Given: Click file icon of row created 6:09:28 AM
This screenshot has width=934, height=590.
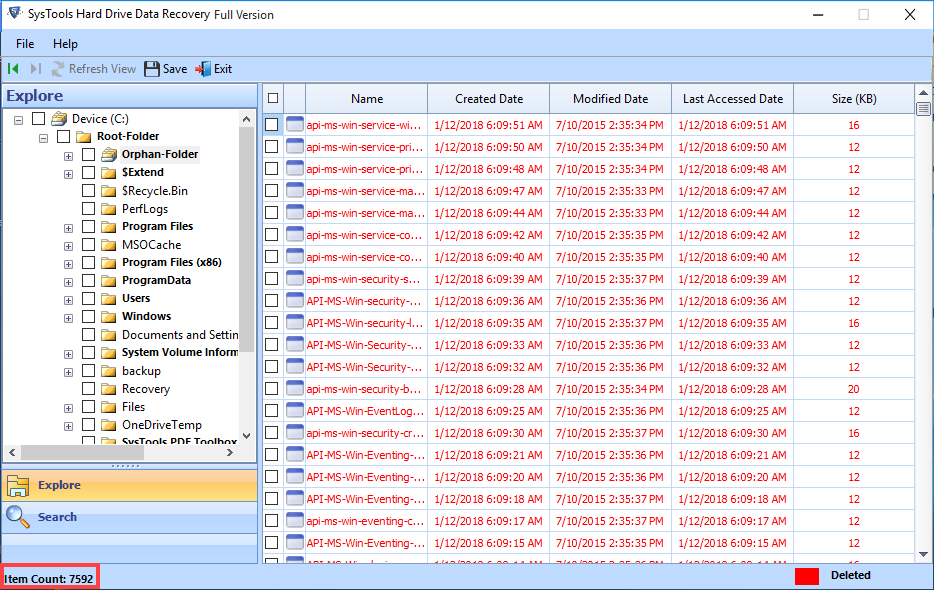Looking at the screenshot, I should [x=295, y=389].
